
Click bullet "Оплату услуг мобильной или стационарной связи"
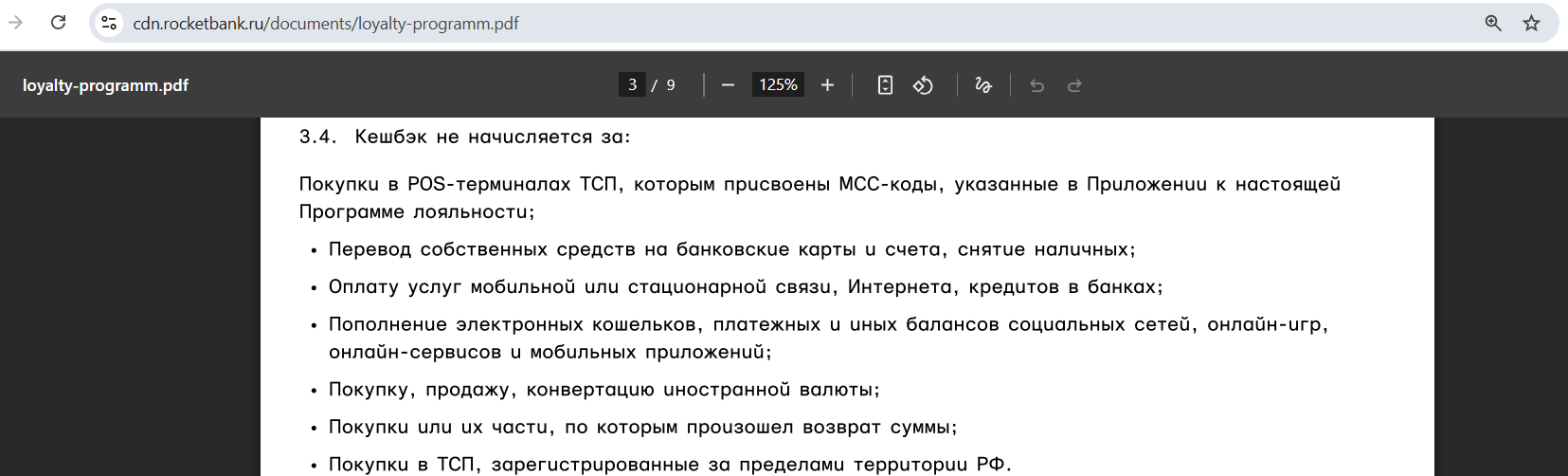[x=746, y=286]
